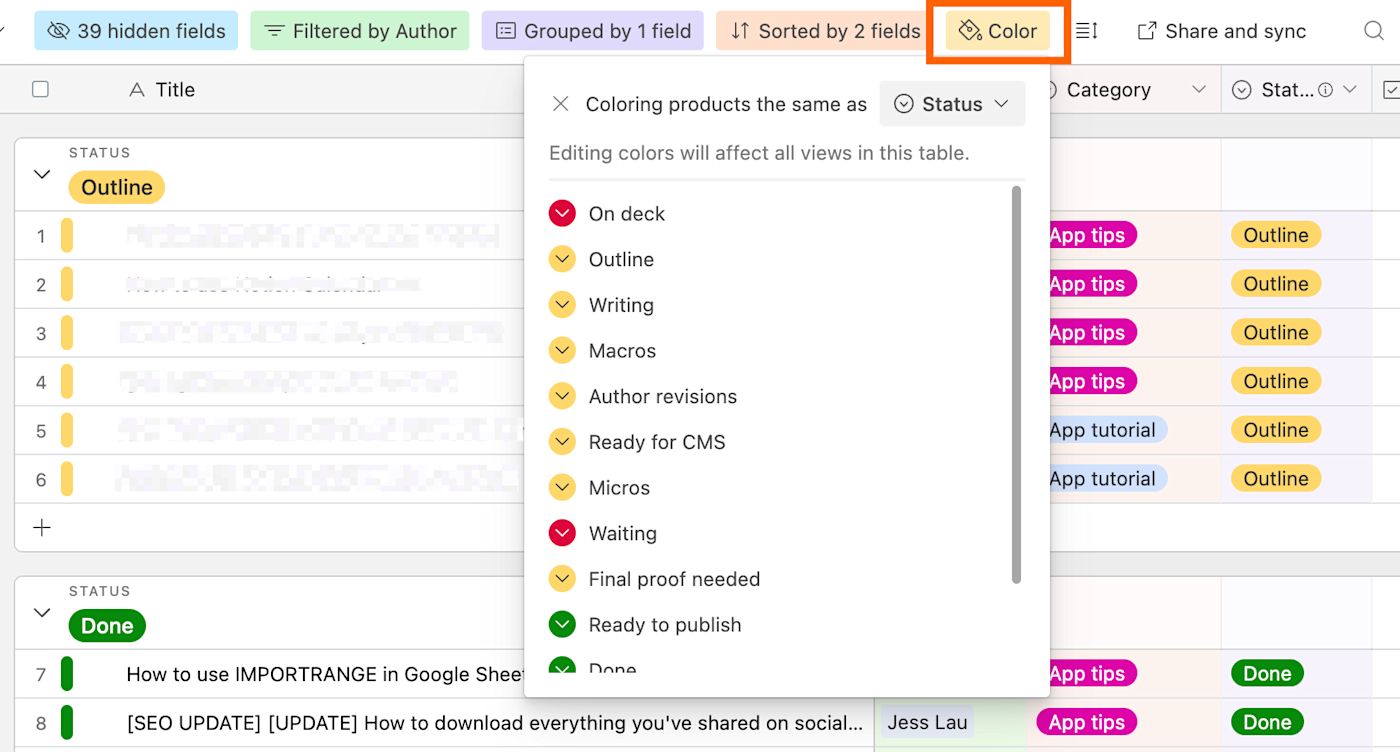Screen dimensions: 1400x752
Task: Click the Color paint bucket button
Action: point(998,31)
